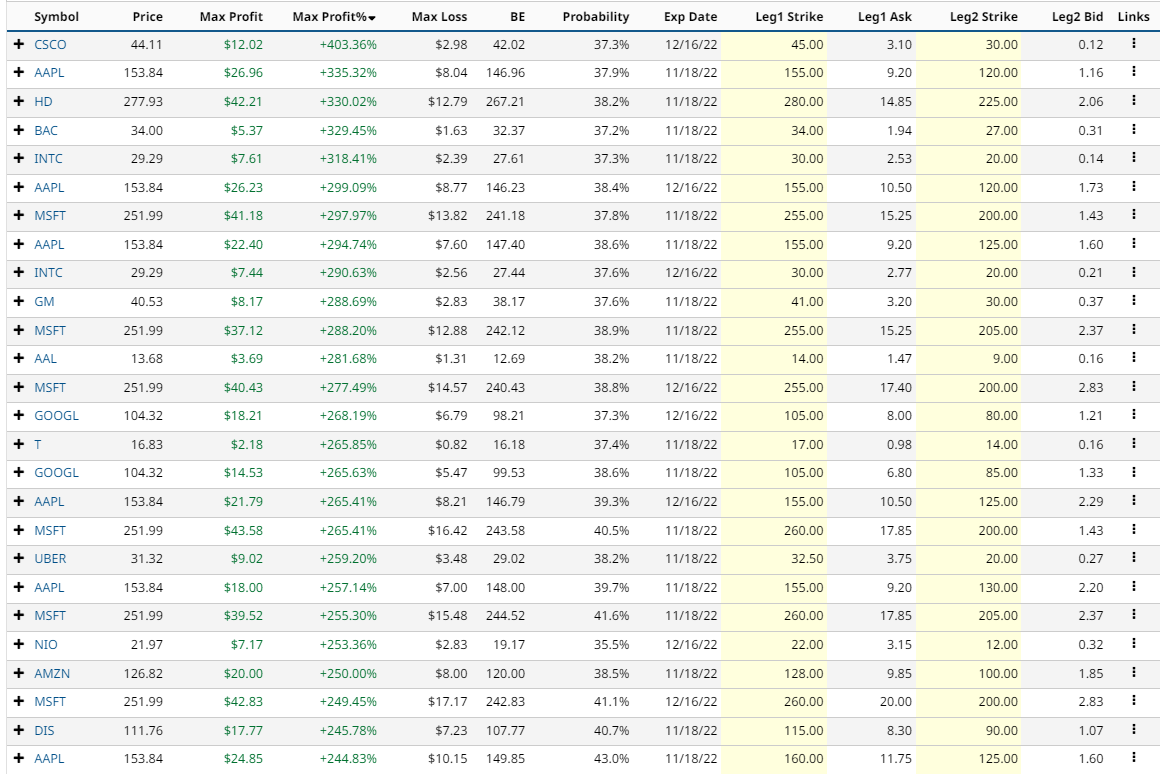Open the three-dot menu for GM row
This screenshot has width=1160, height=774.
(x=1133, y=301)
